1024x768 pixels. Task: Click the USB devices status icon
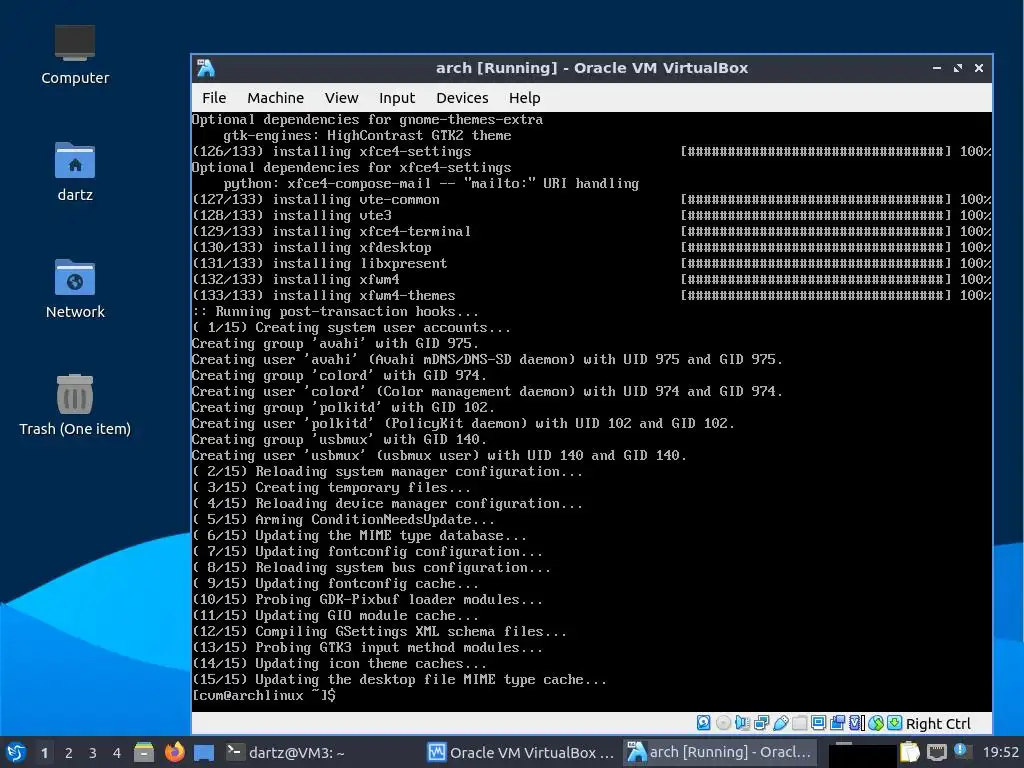tap(780, 723)
